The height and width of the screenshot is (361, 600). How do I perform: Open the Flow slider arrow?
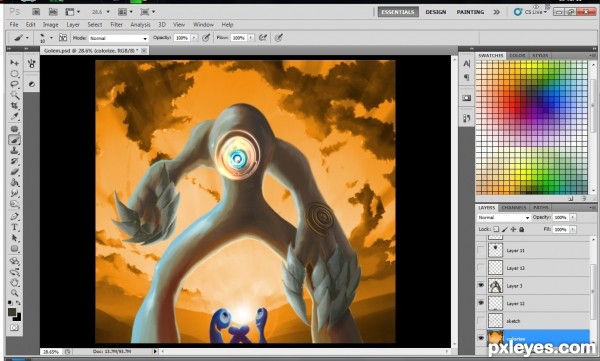251,38
